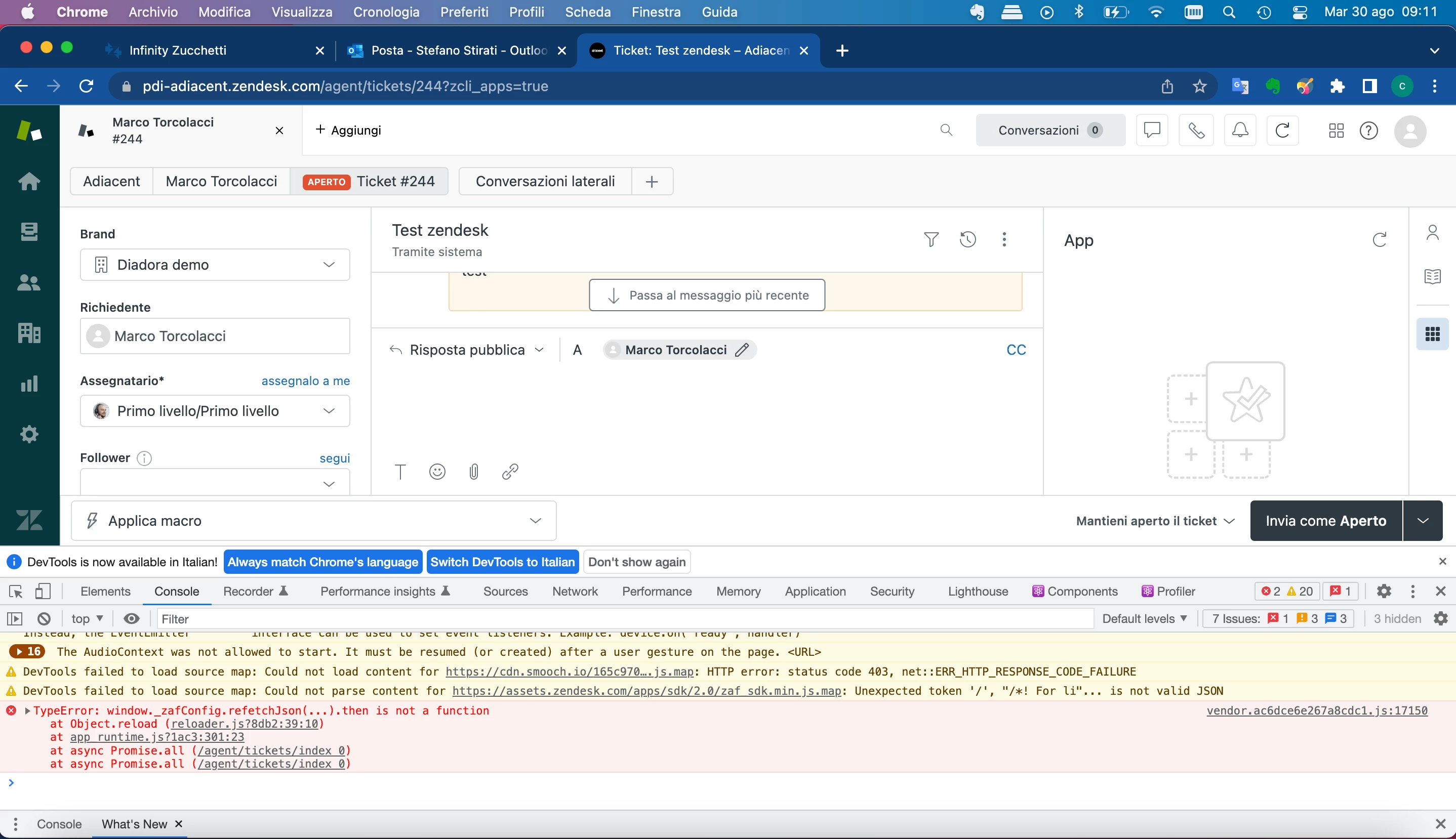Viewport: 1456px width, 839px height.
Task: Open Reporting bar chart icon in left sidebar
Action: (x=29, y=384)
